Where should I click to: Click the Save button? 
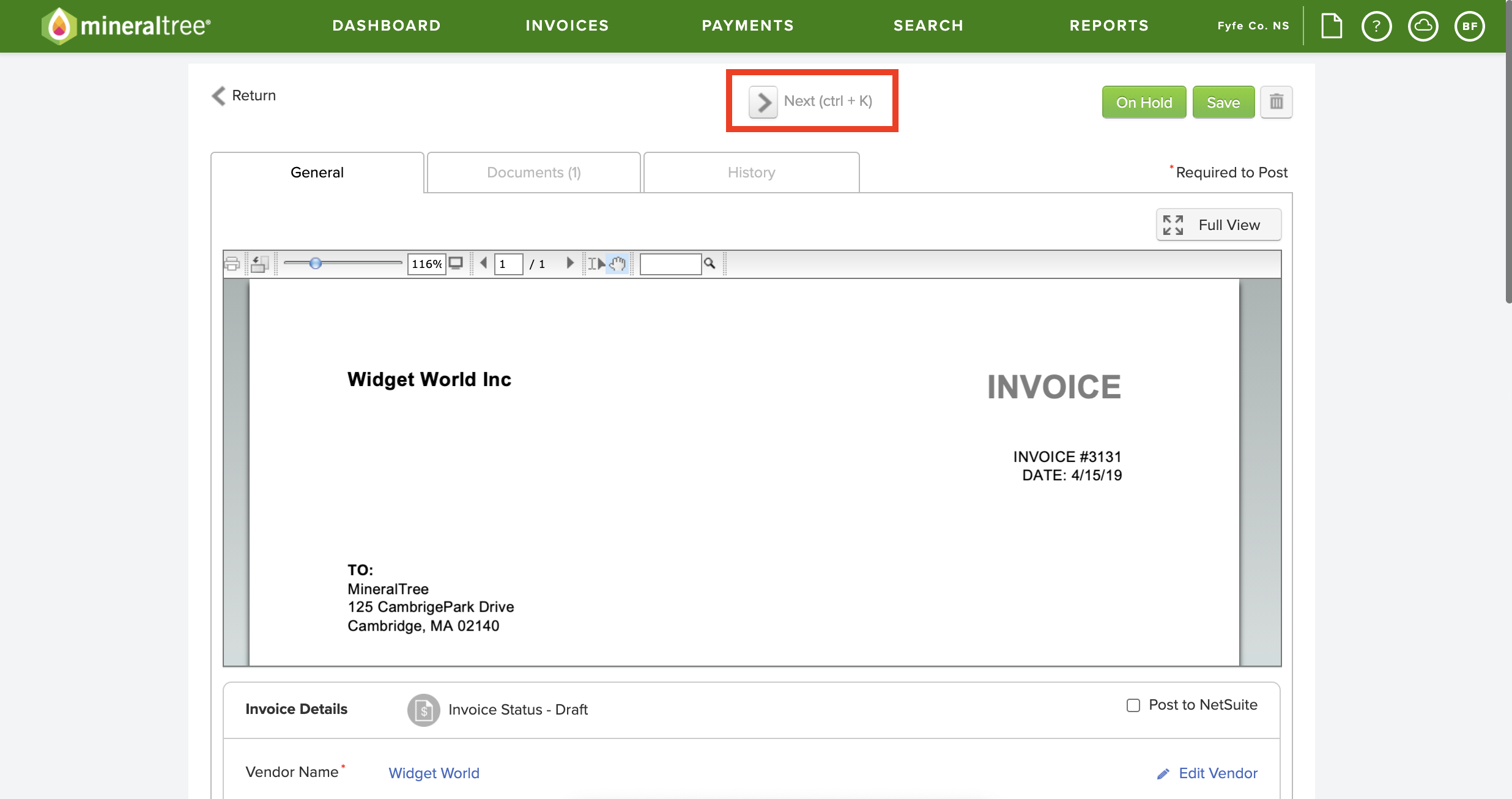[x=1223, y=102]
